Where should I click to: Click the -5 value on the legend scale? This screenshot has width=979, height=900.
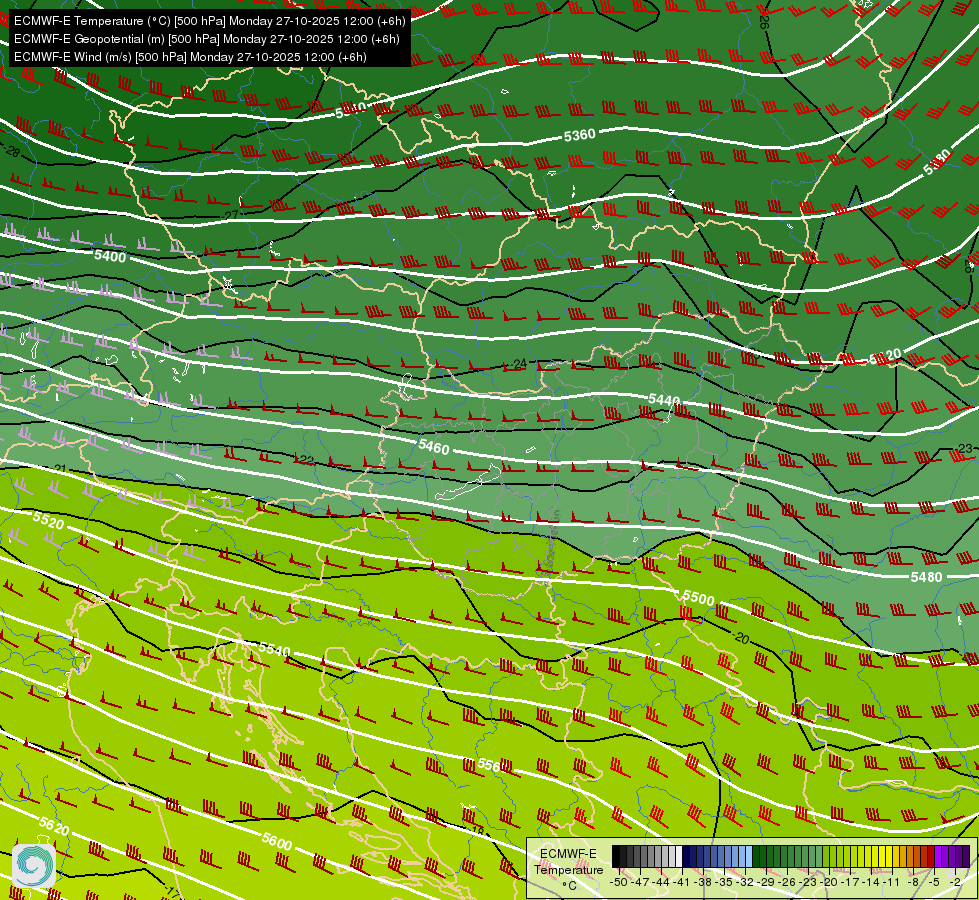(933, 882)
